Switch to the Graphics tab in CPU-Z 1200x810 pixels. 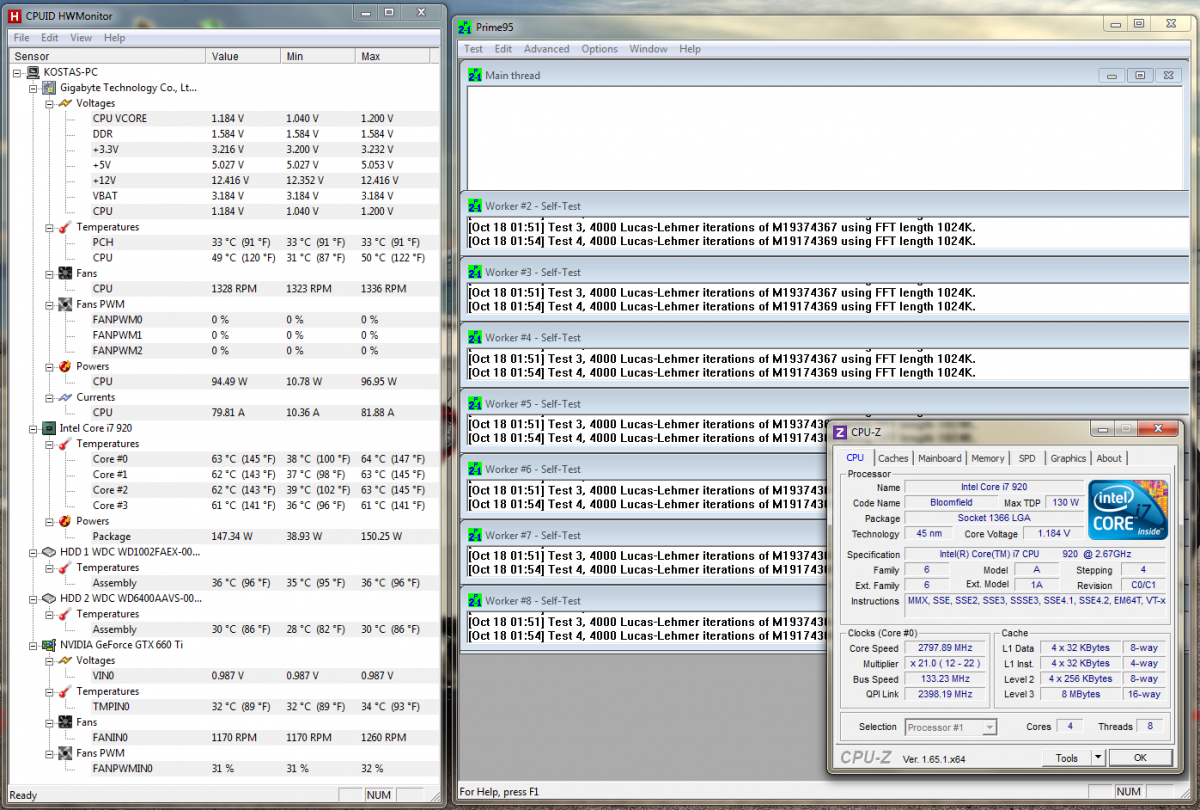point(1068,458)
